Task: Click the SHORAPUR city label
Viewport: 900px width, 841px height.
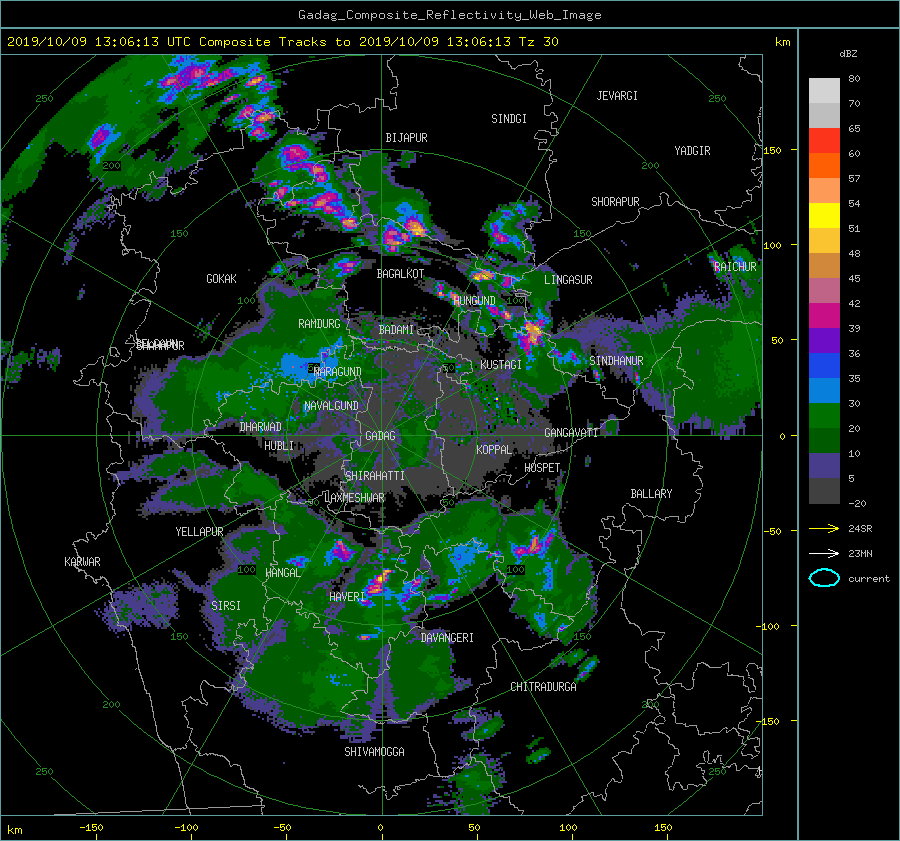Action: click(615, 202)
